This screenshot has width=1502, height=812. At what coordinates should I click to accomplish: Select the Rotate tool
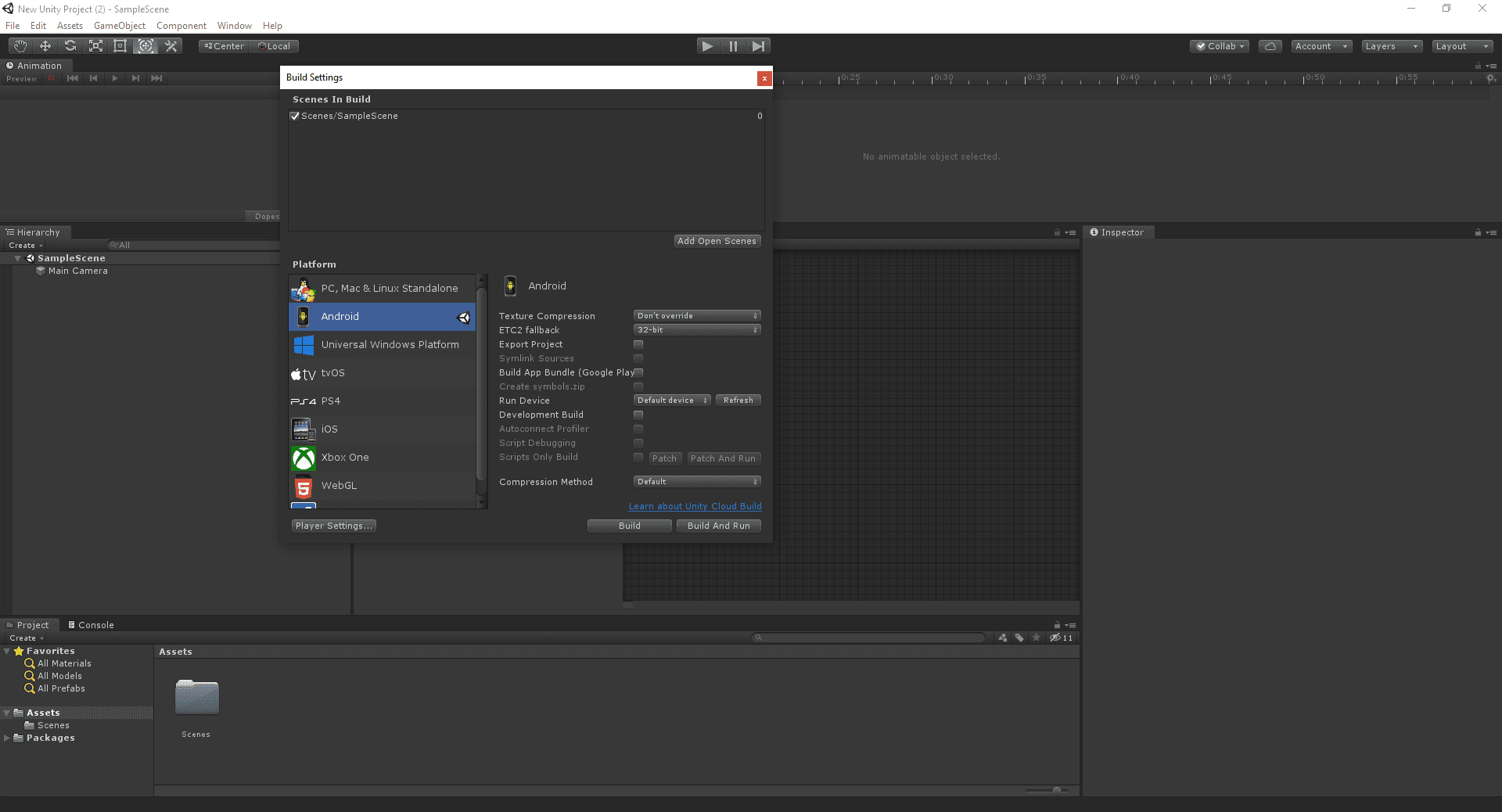pos(70,46)
